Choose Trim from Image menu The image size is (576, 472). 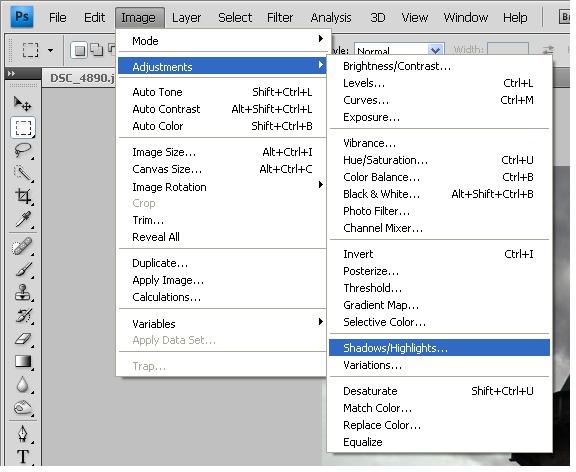click(222, 220)
